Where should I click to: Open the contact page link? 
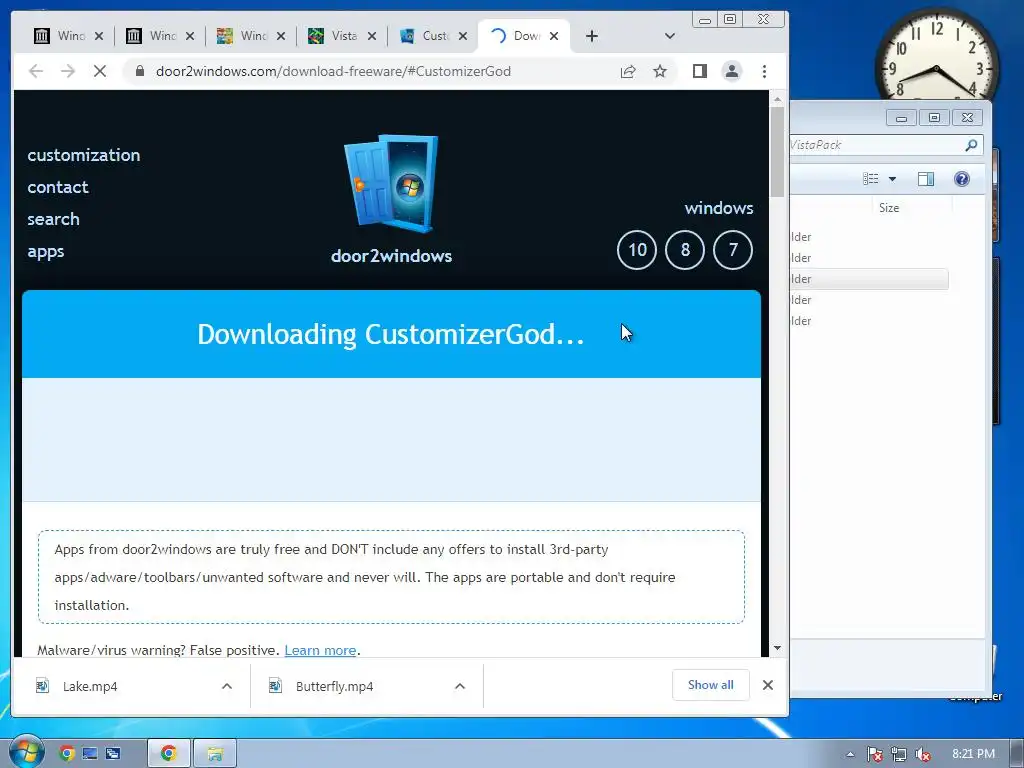coord(57,187)
